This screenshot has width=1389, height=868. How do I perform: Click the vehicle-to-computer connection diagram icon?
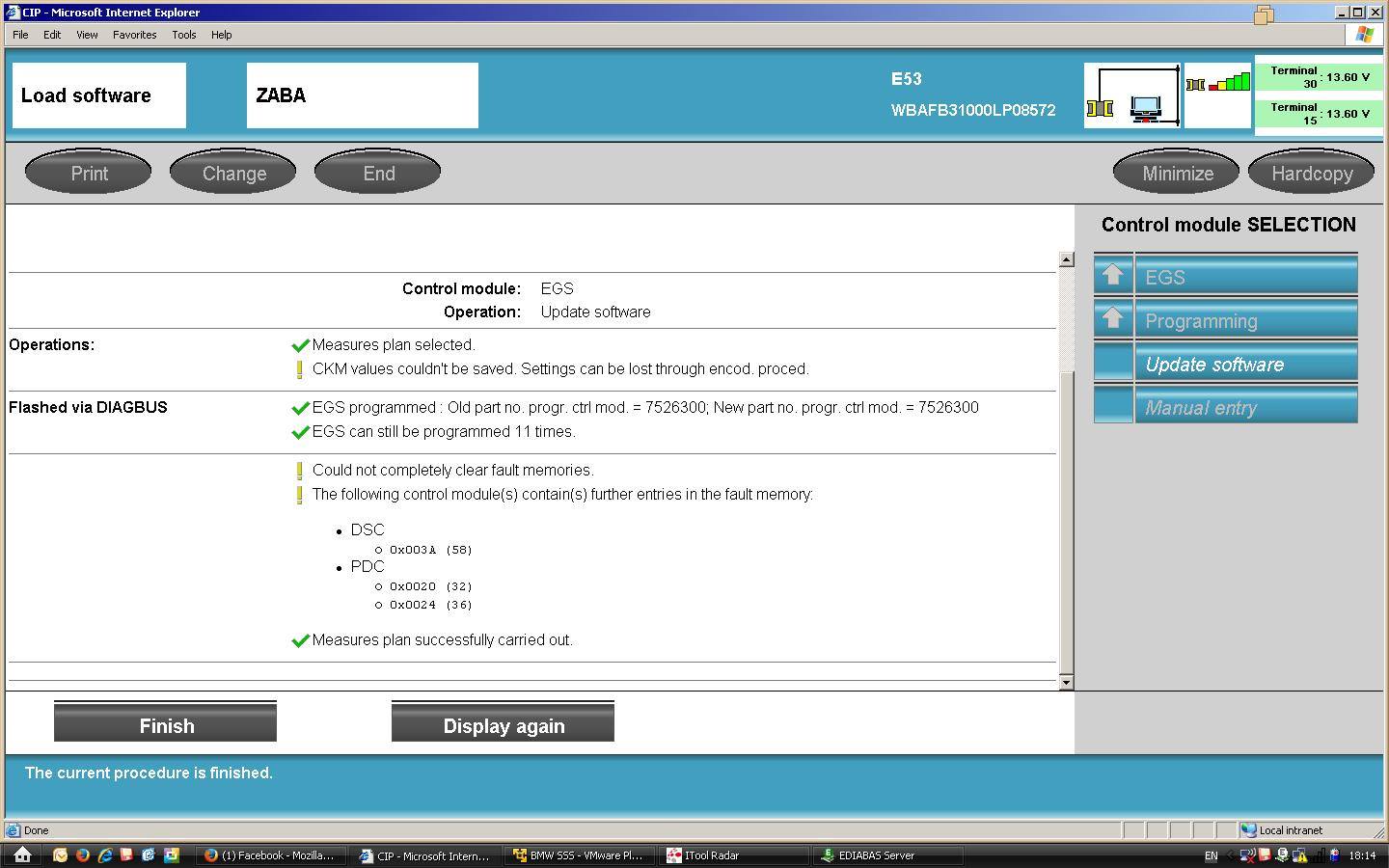(1132, 96)
